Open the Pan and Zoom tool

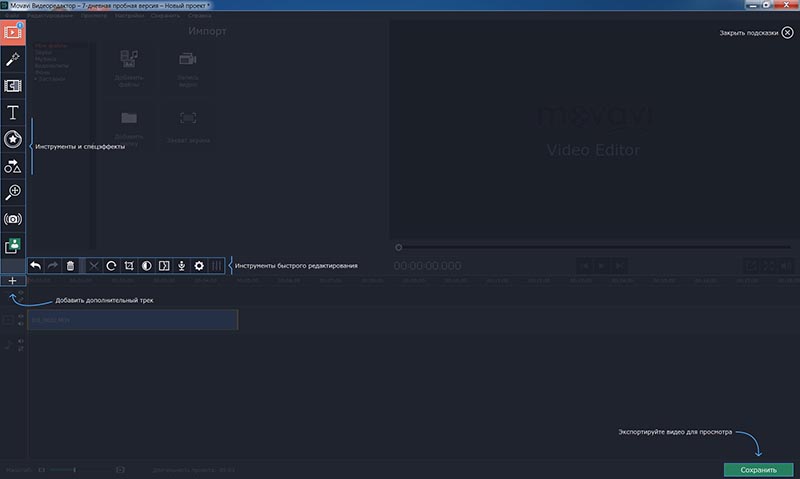pyautogui.click(x=13, y=192)
